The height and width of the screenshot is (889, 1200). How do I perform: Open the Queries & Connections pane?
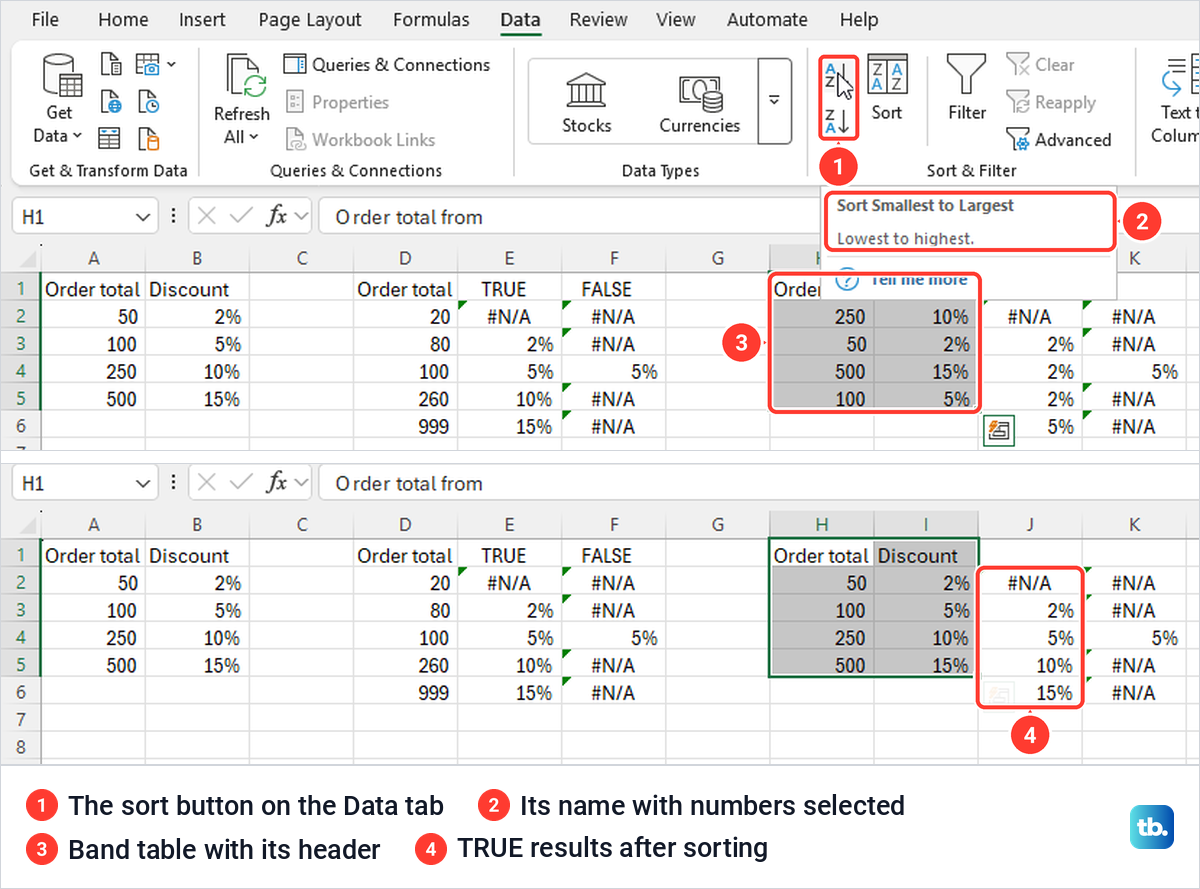click(387, 65)
